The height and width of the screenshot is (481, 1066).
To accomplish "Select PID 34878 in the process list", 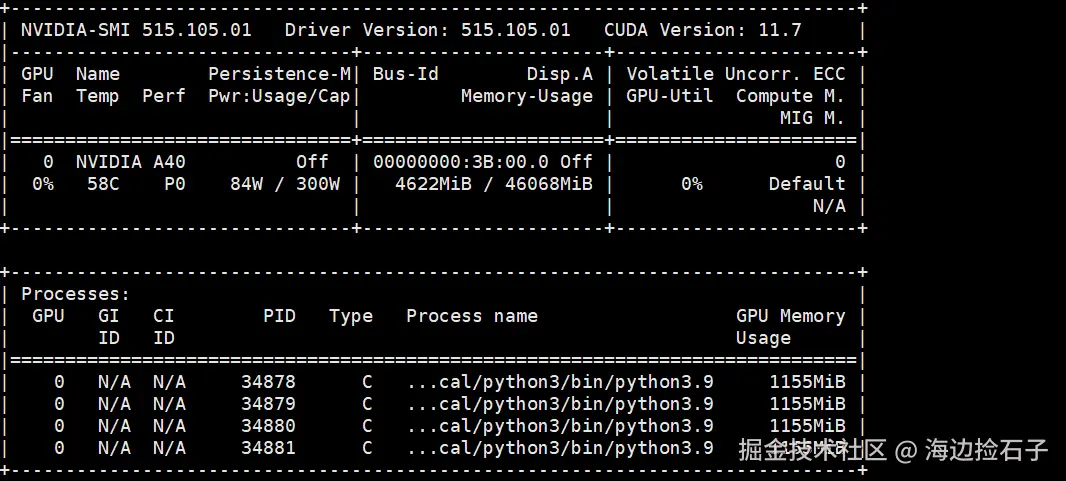I will (268, 382).
